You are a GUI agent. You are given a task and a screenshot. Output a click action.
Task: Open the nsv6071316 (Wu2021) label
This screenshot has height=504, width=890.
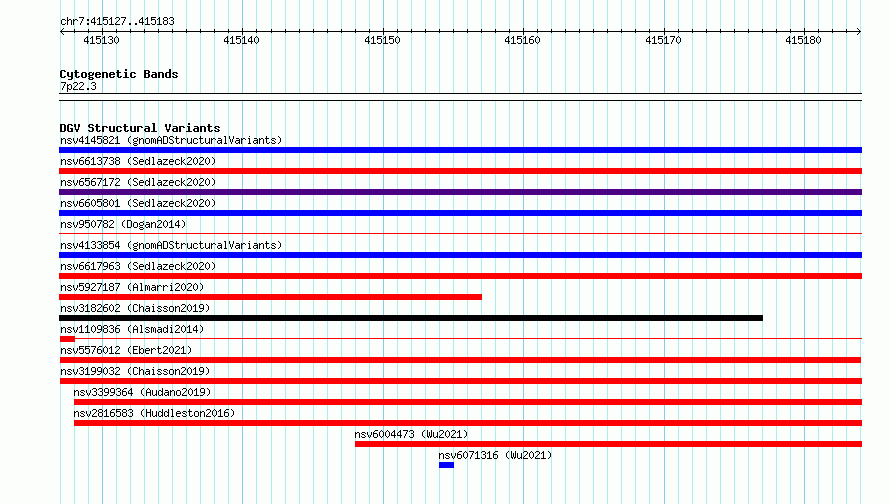click(495, 455)
